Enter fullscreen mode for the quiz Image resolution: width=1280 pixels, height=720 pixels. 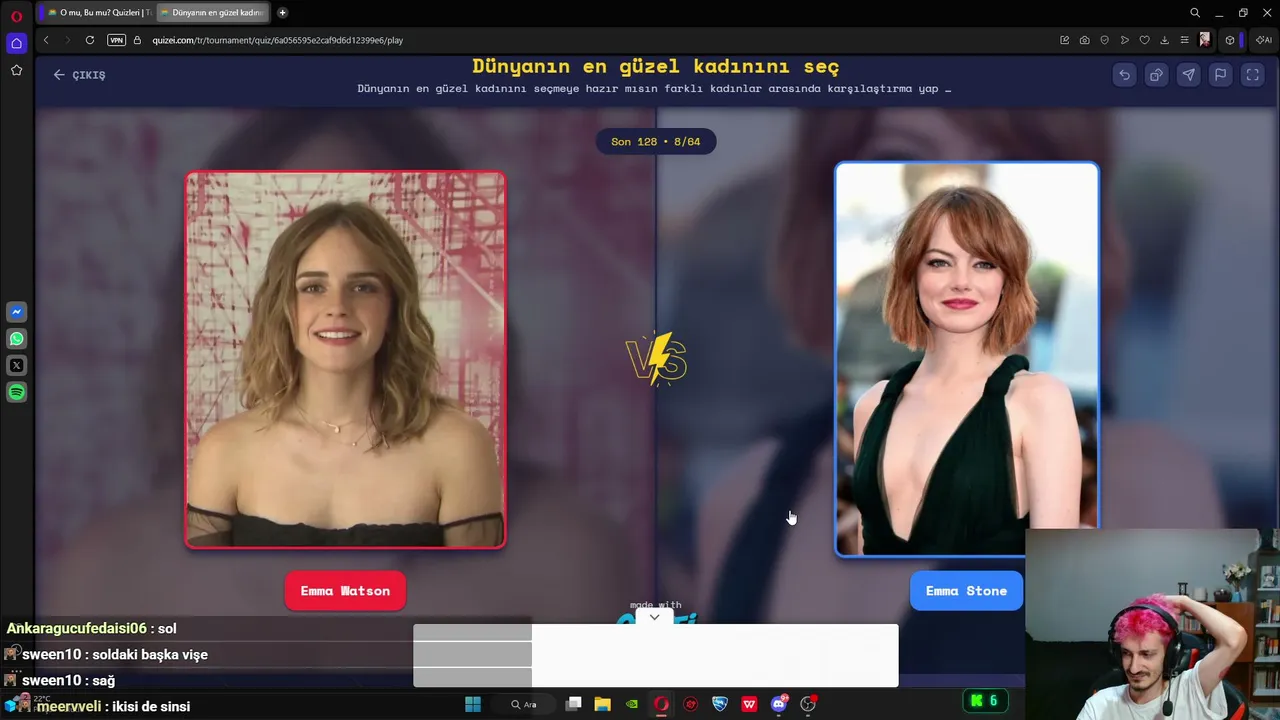[x=1252, y=75]
